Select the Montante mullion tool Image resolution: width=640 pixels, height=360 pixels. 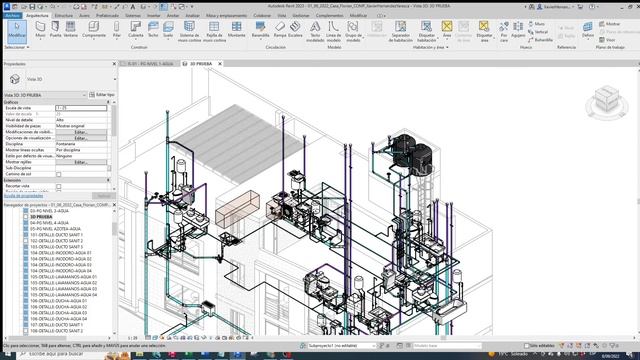point(237,29)
